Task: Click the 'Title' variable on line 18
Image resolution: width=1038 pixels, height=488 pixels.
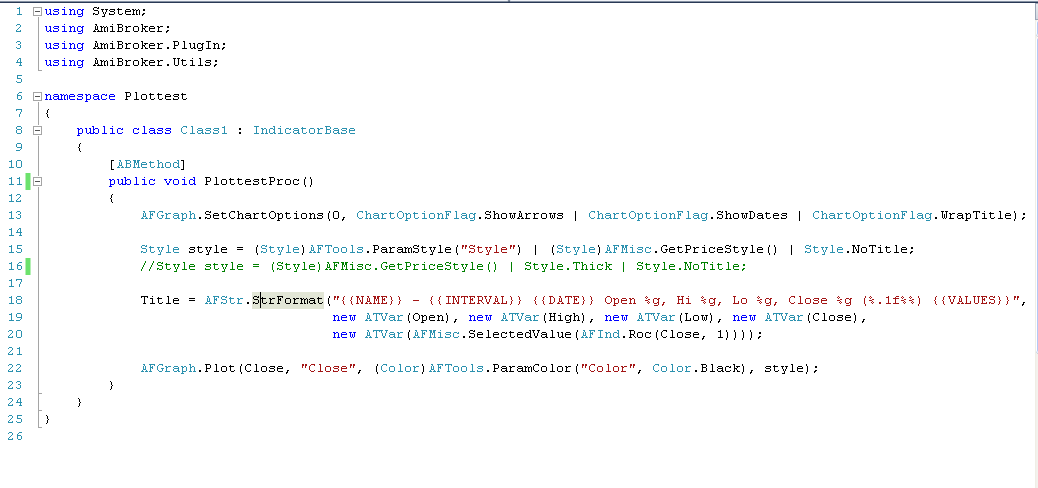Action: pyautogui.click(x=160, y=300)
